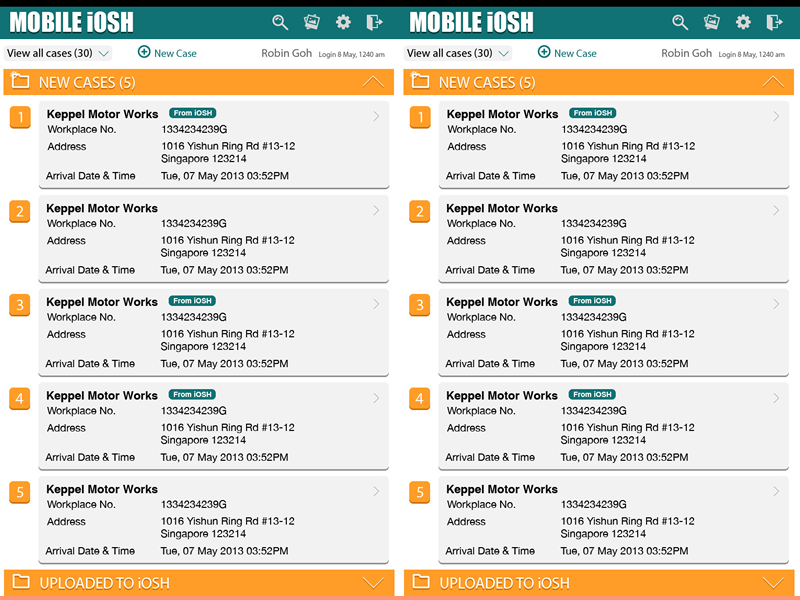
Task: Select 'Keppel Motor Works' title of case 5, right screen
Action: 502,489
